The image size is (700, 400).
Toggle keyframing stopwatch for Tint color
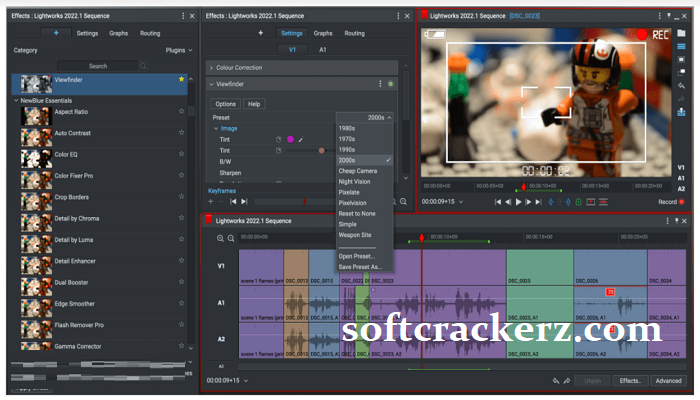(x=279, y=139)
